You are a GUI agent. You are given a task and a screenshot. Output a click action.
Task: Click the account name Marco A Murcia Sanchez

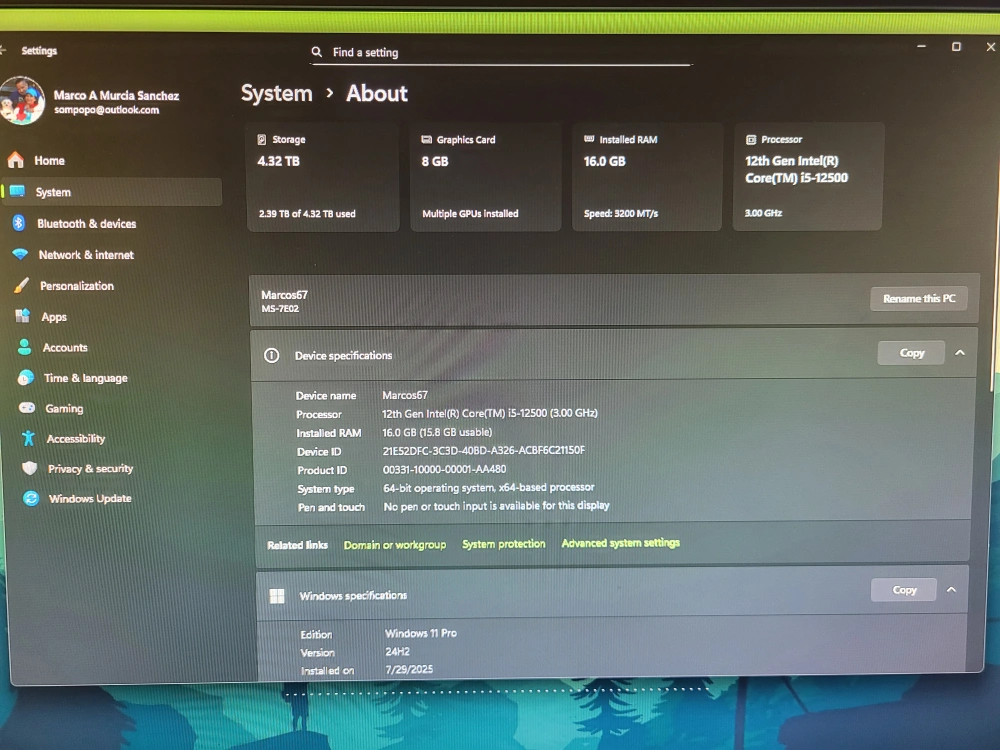(116, 96)
